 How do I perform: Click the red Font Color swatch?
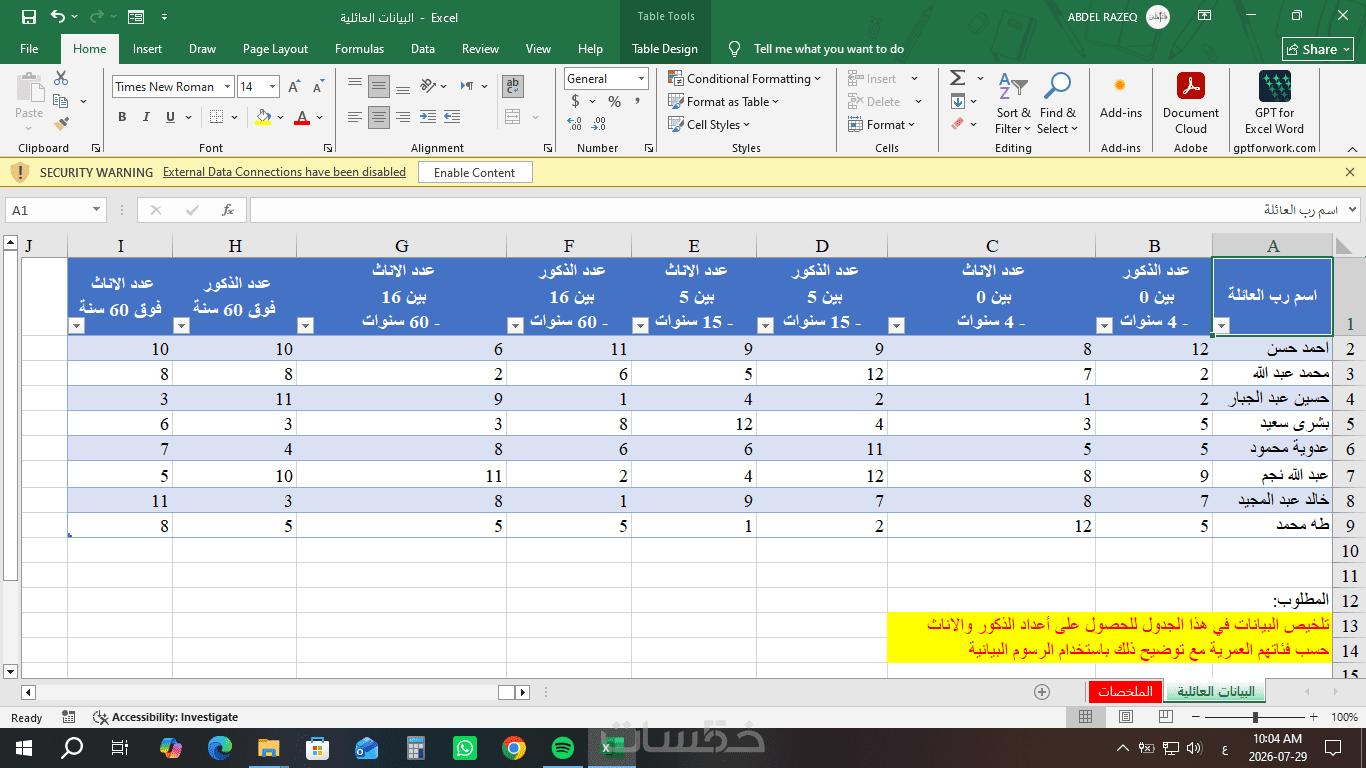tap(302, 117)
